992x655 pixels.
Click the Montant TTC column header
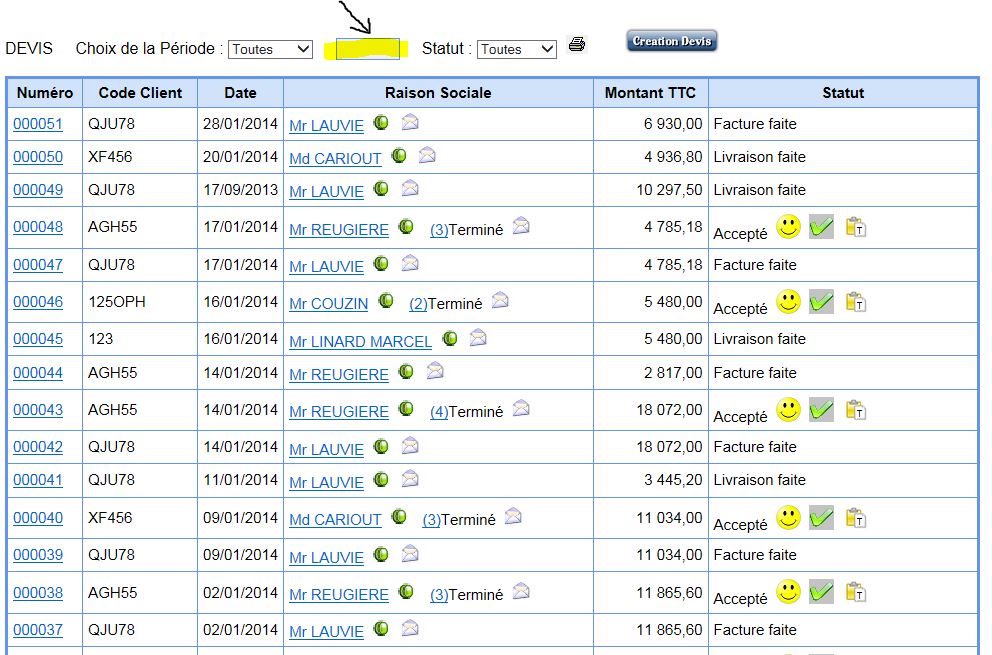pyautogui.click(x=650, y=93)
